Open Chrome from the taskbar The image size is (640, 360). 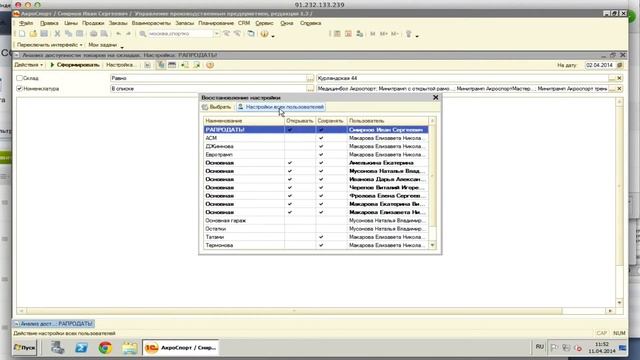pyautogui.click(x=105, y=348)
